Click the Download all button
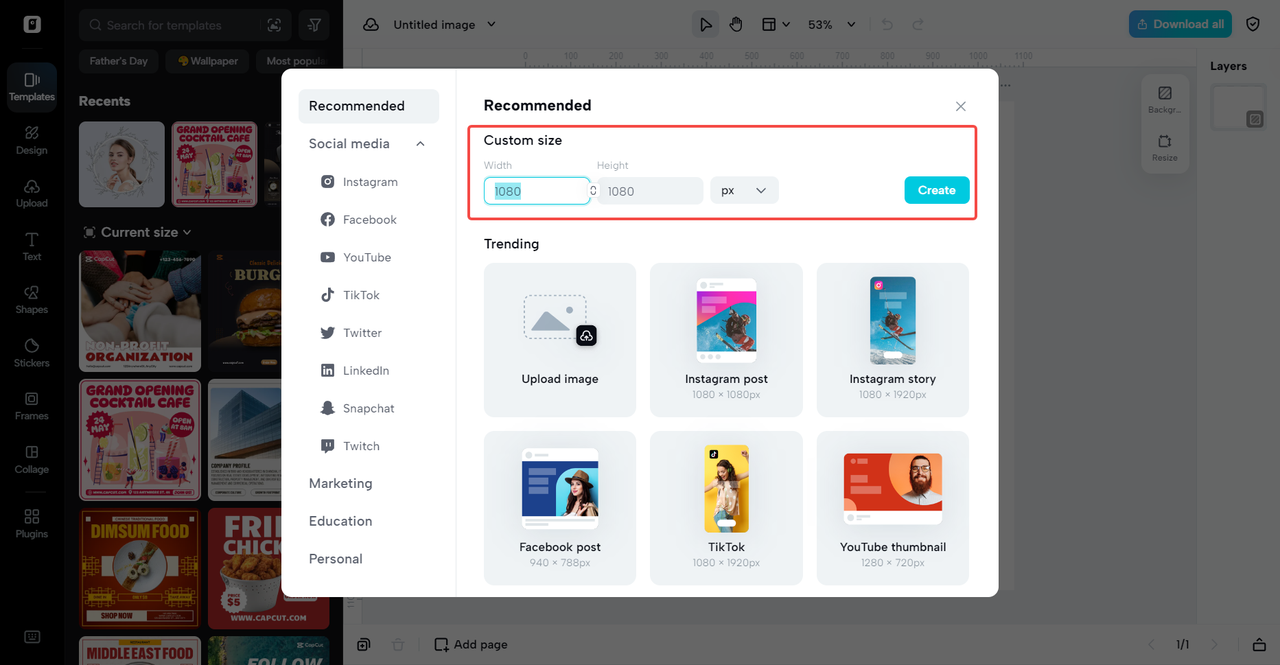The height and width of the screenshot is (665, 1280). (1179, 24)
